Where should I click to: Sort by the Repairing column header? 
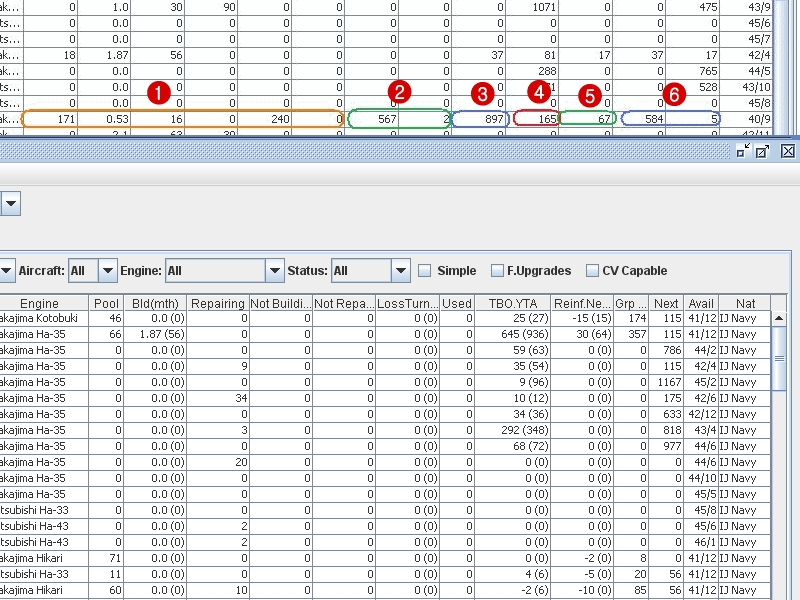pos(218,304)
